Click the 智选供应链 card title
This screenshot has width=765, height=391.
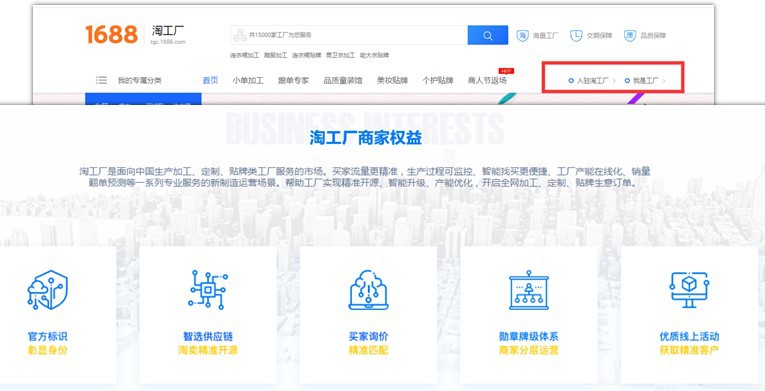pyautogui.click(x=208, y=336)
